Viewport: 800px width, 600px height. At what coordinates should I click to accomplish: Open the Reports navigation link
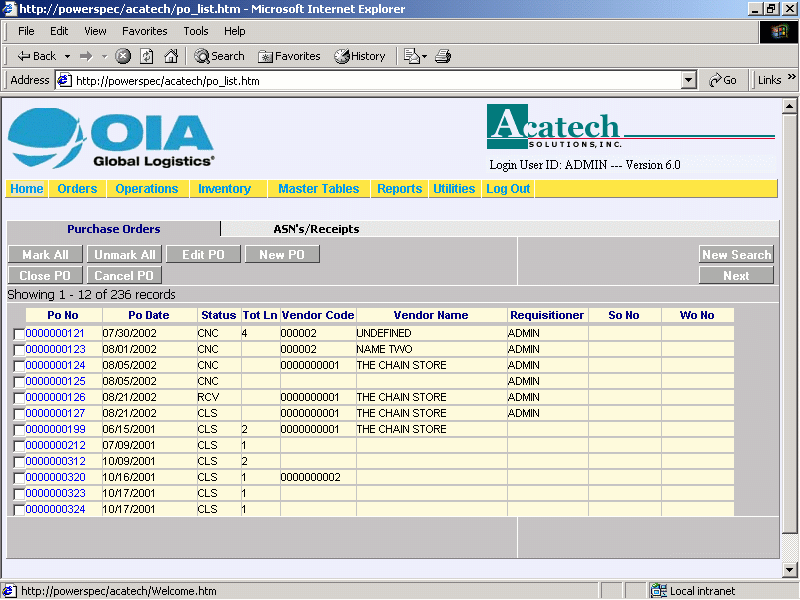(x=399, y=189)
